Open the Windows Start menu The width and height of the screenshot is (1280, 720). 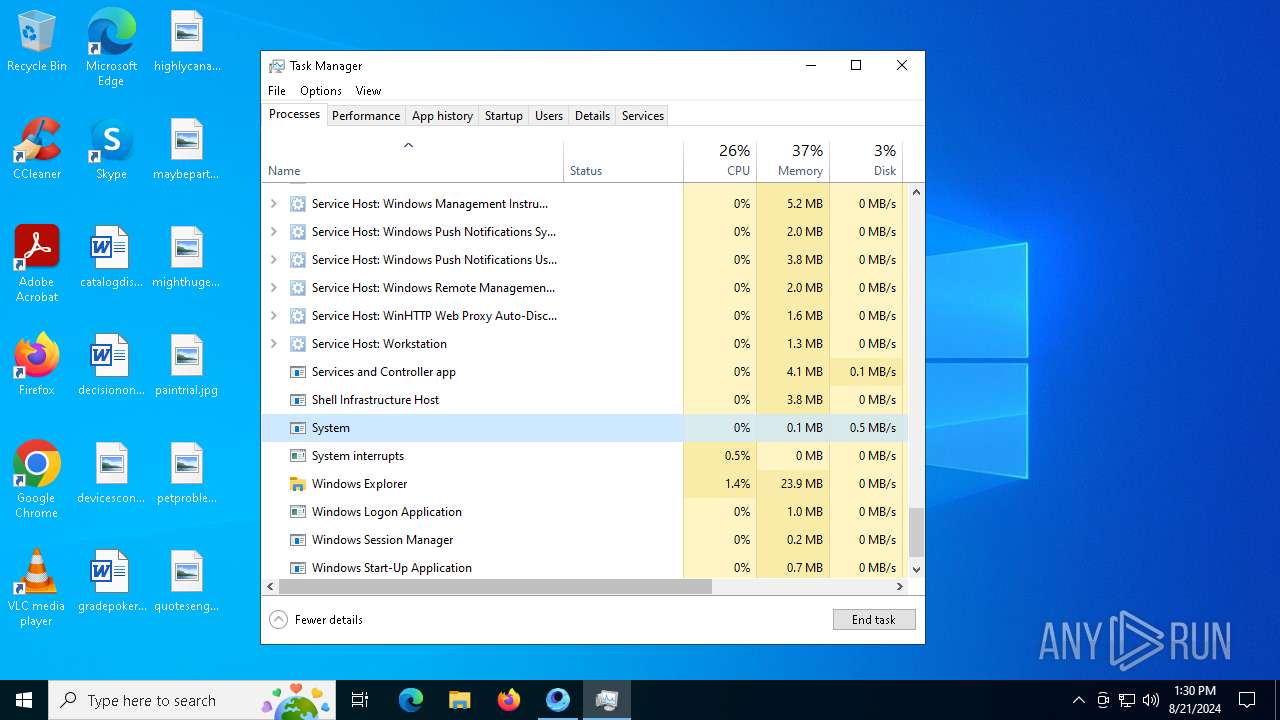[x=24, y=700]
